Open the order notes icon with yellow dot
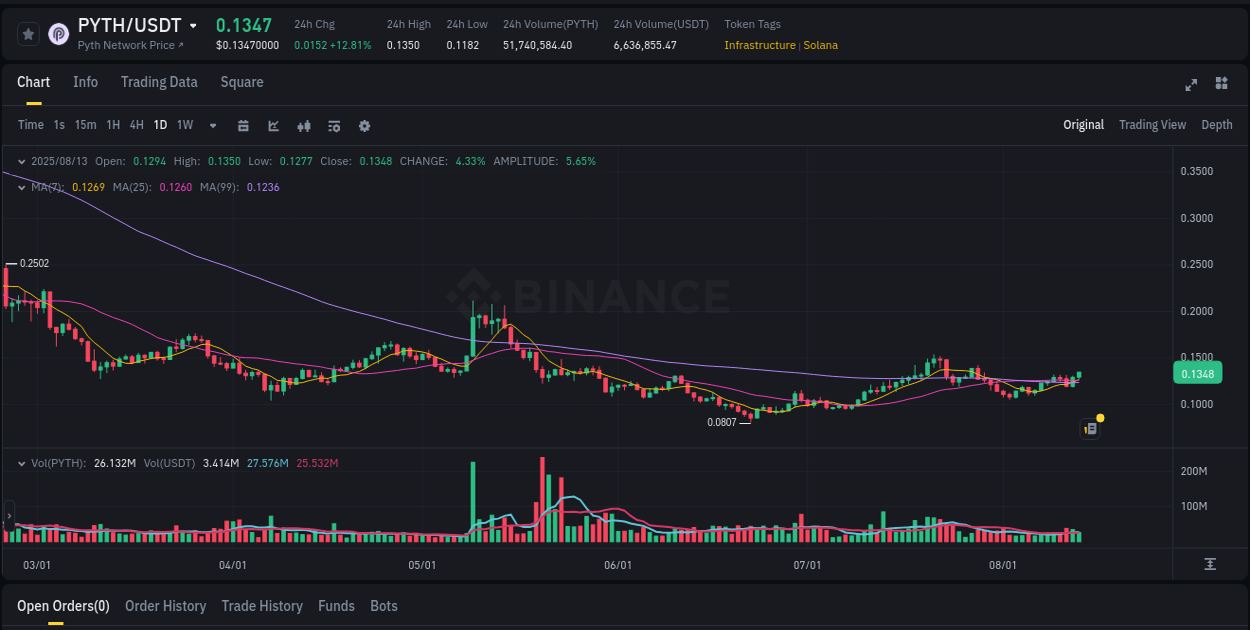This screenshot has width=1250, height=630. point(1090,428)
